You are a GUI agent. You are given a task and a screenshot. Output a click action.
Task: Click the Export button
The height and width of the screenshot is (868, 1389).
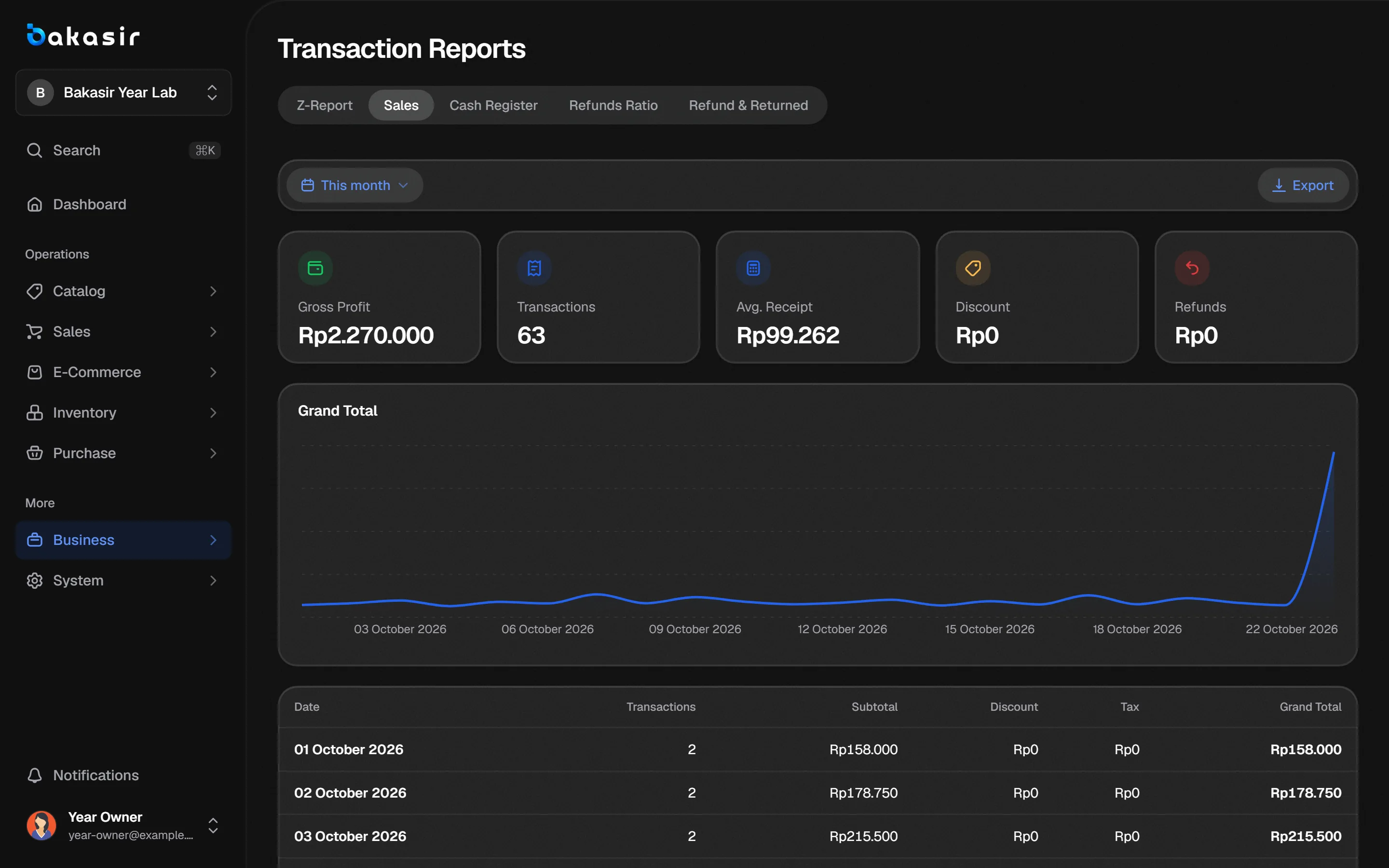coord(1303,186)
